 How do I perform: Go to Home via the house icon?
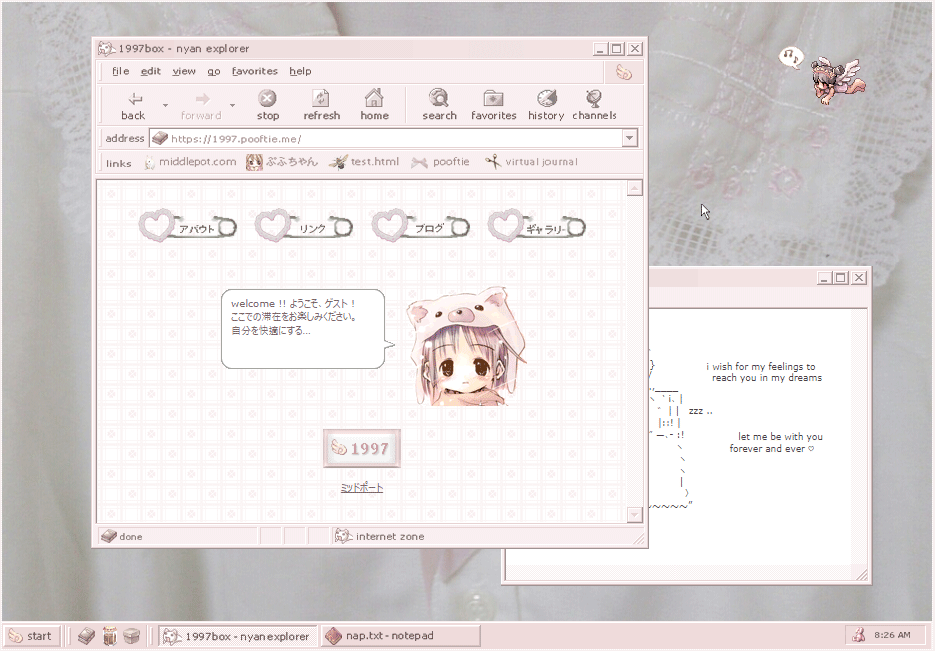coord(374,99)
